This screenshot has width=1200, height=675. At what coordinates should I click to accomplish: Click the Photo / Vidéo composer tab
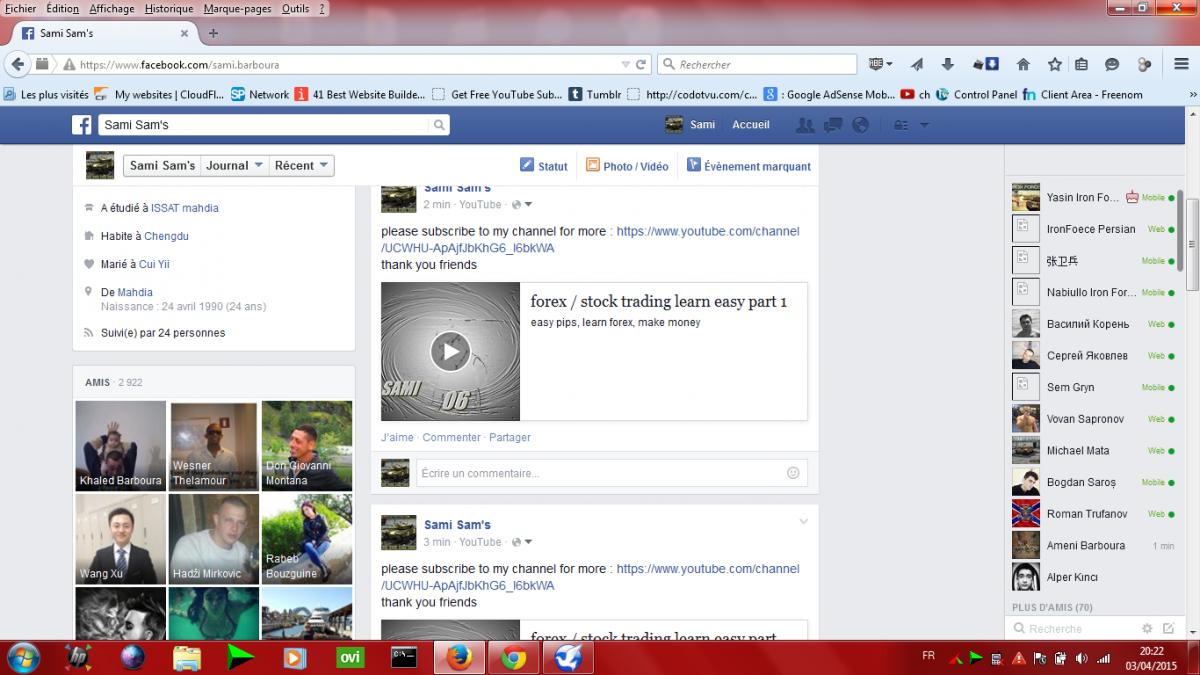pos(627,166)
